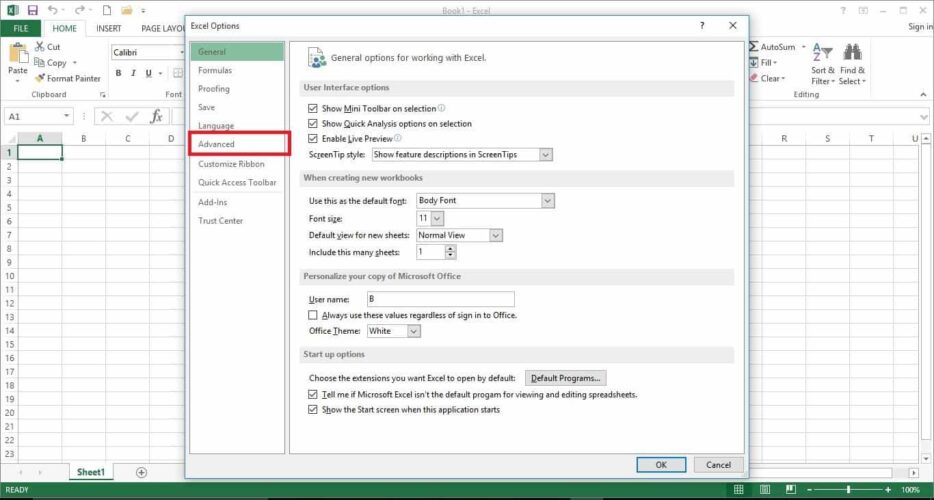This screenshot has height=500, width=934.
Task: Click the Default Programs... button
Action: 566,378
